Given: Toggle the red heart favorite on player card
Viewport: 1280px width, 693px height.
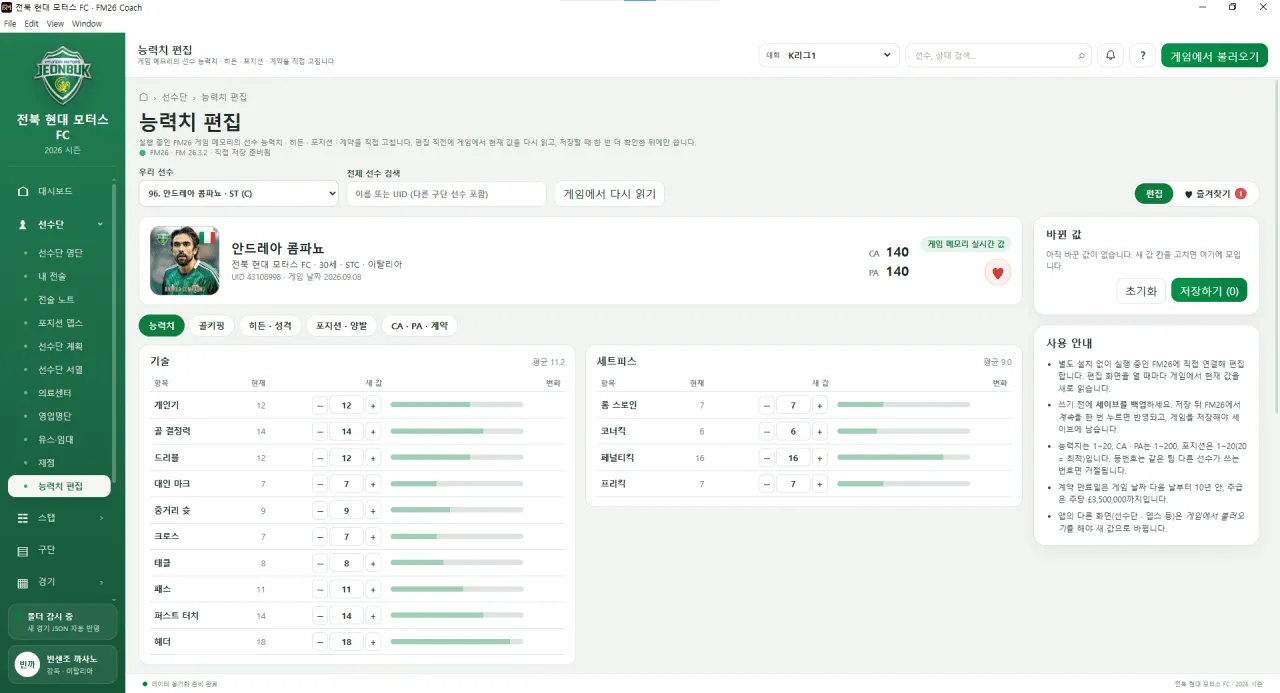Looking at the screenshot, I should pyautogui.click(x=997, y=272).
